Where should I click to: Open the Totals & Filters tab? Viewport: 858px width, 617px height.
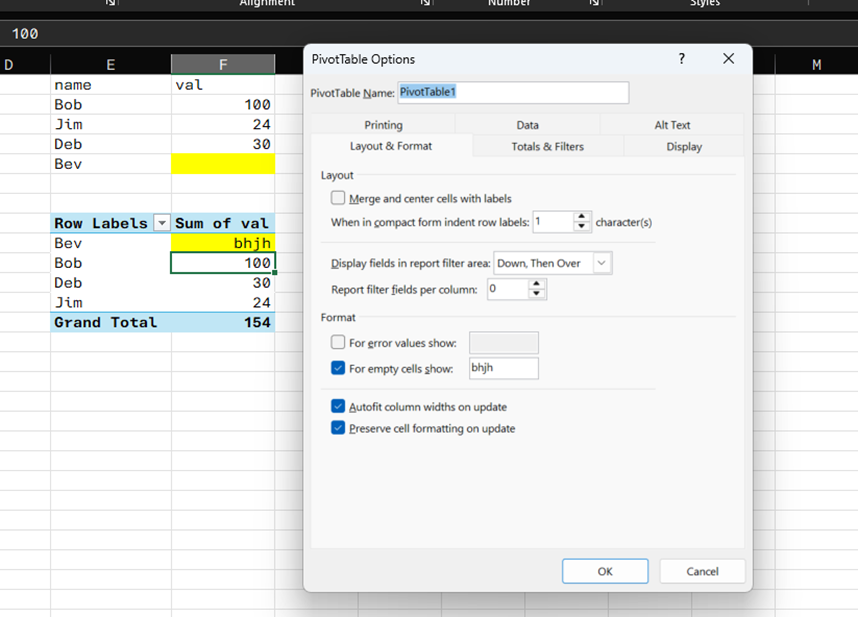[x=548, y=147]
